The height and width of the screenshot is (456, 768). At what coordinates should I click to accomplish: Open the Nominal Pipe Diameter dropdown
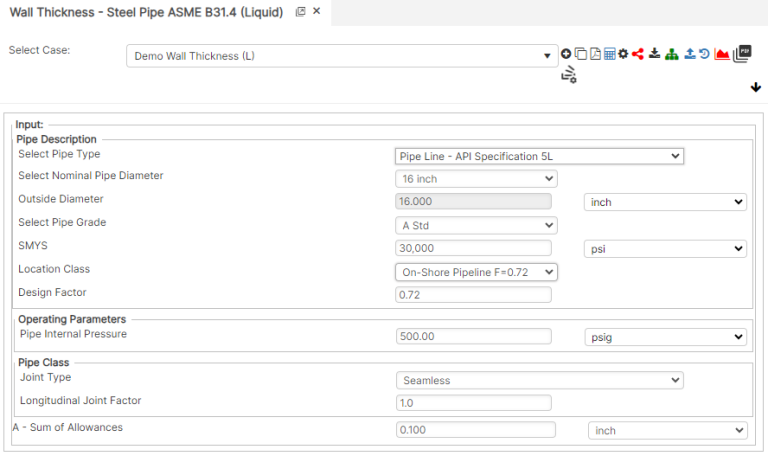coord(476,179)
